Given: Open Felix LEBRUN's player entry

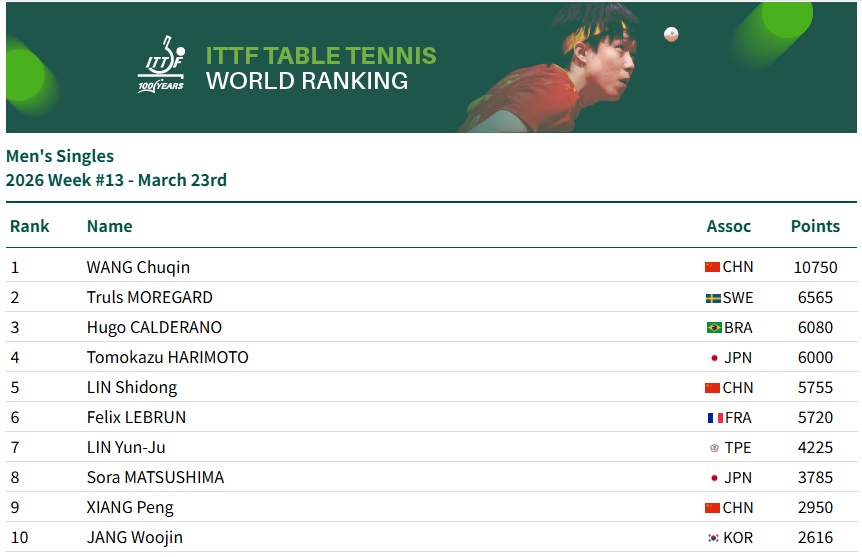Looking at the screenshot, I should (x=136, y=417).
